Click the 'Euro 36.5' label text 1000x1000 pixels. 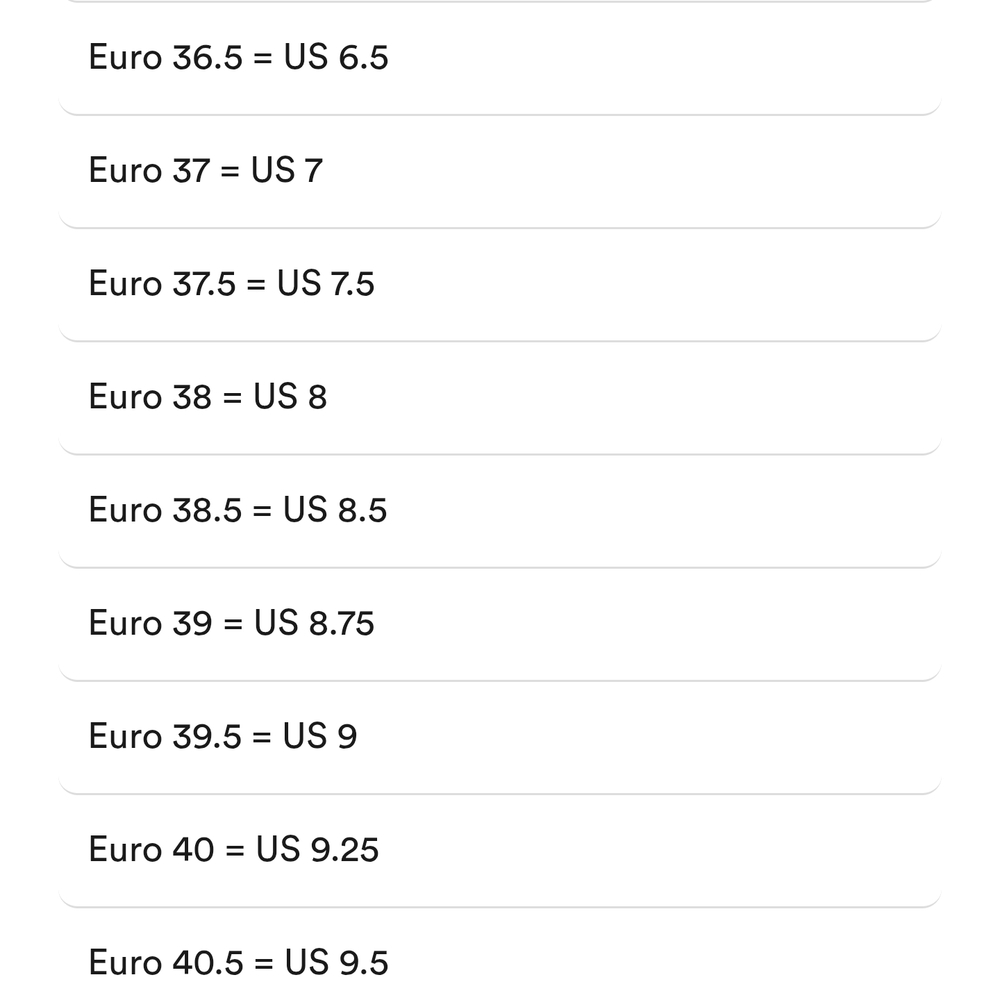coord(166,57)
